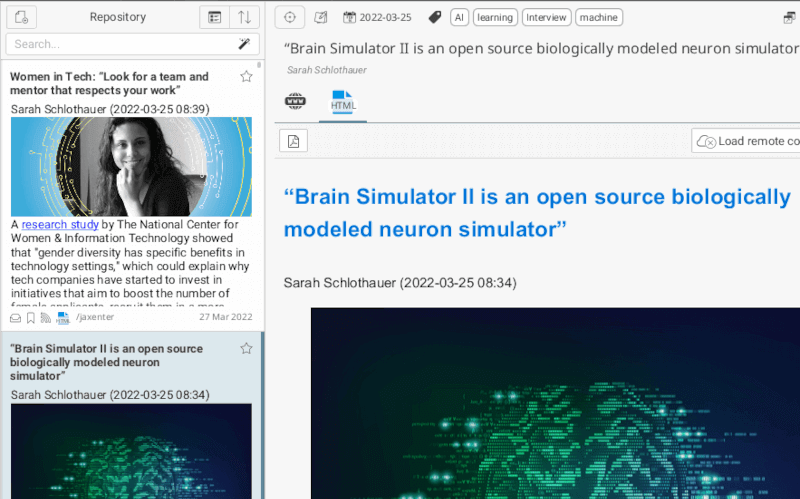The width and height of the screenshot is (800, 499).
Task: Click the tag icon to edit tags
Action: (x=434, y=17)
